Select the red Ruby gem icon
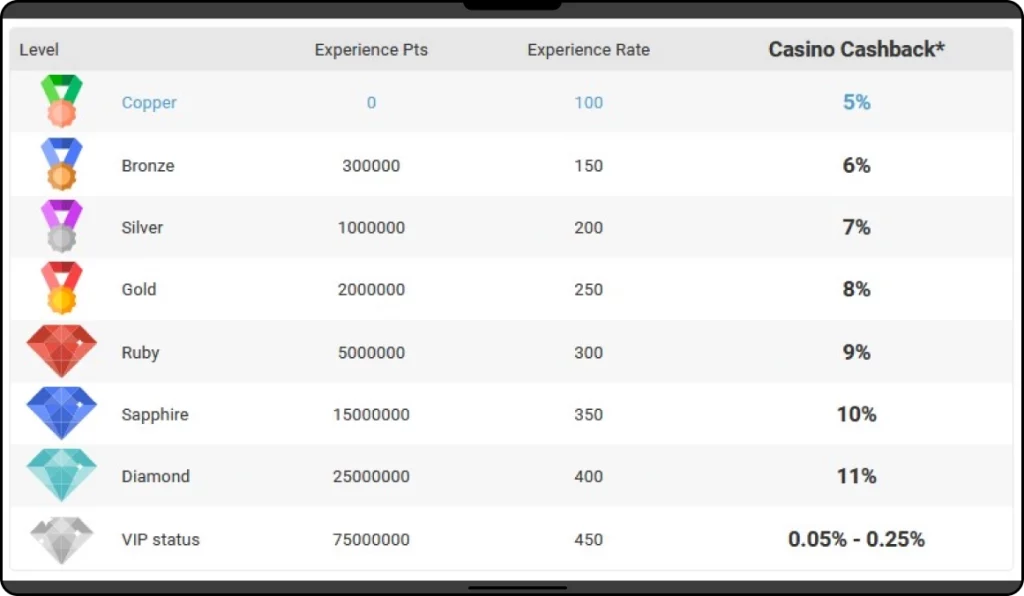Viewport: 1024px width, 596px height. pos(61,351)
